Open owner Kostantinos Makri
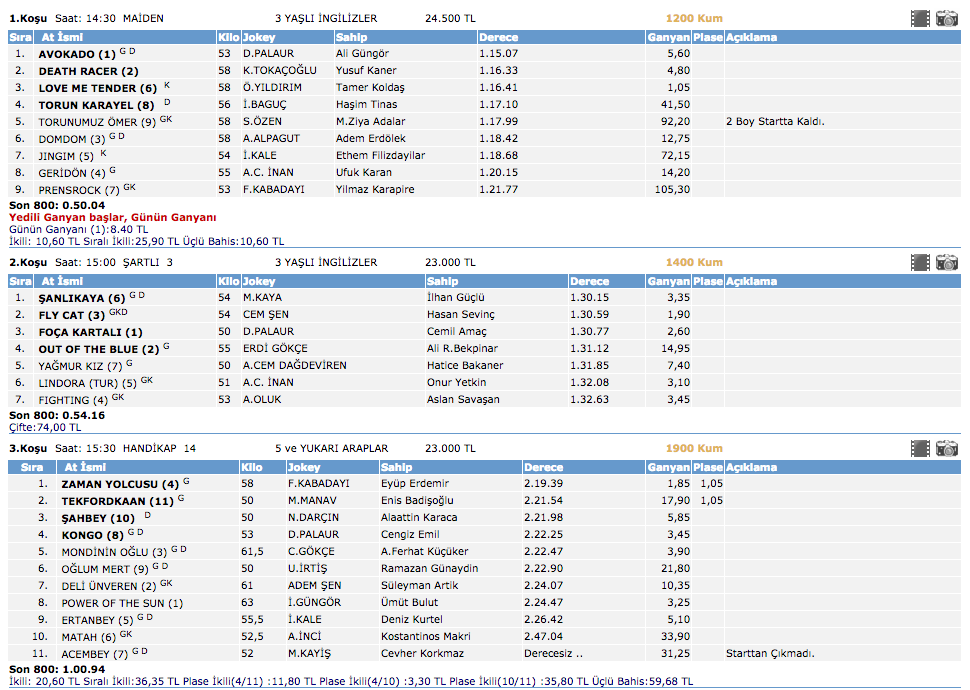Image resolution: width=970 pixels, height=690 pixels. tap(422, 636)
